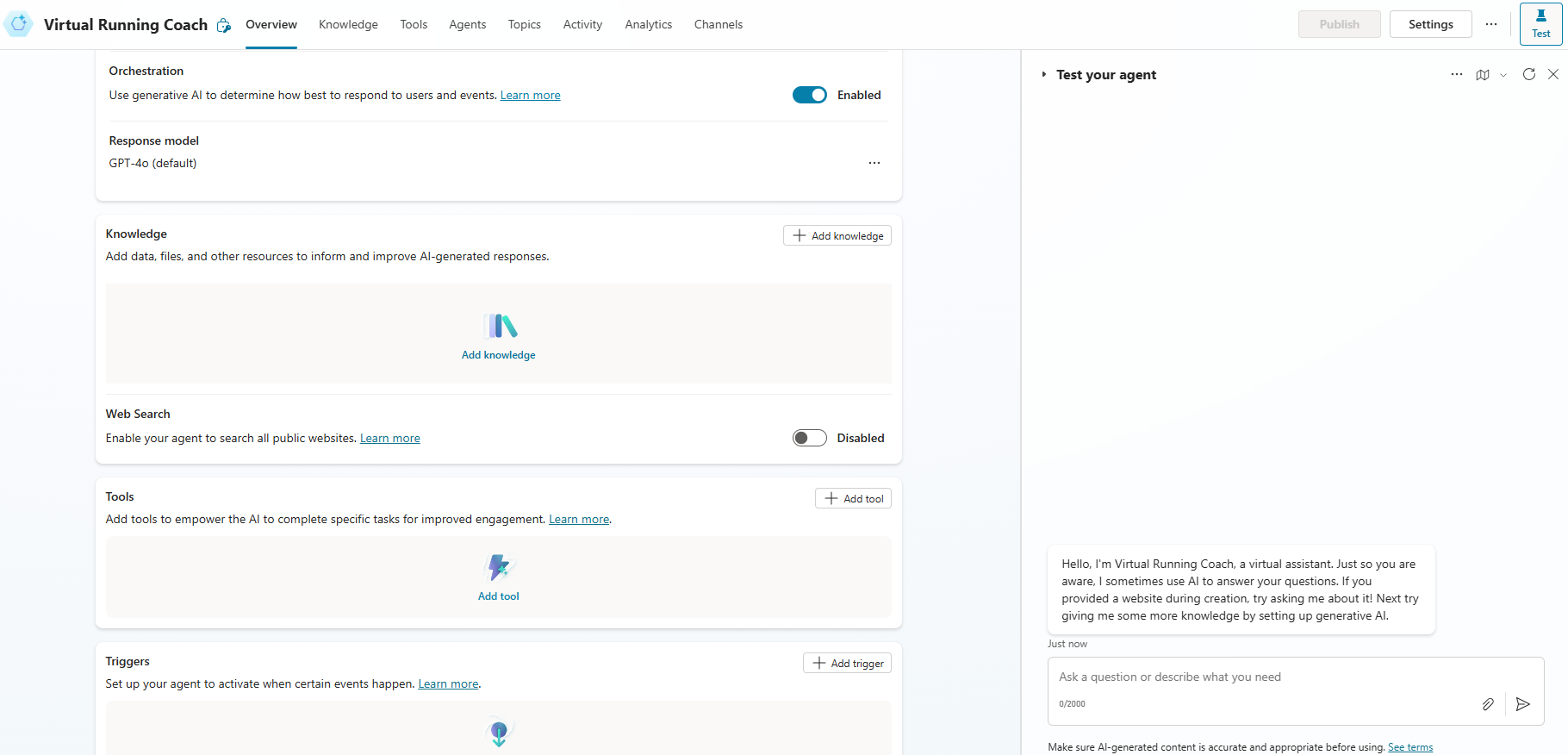Click the Response model ellipsis menu
The width and height of the screenshot is (1568, 755).
pyautogui.click(x=874, y=163)
